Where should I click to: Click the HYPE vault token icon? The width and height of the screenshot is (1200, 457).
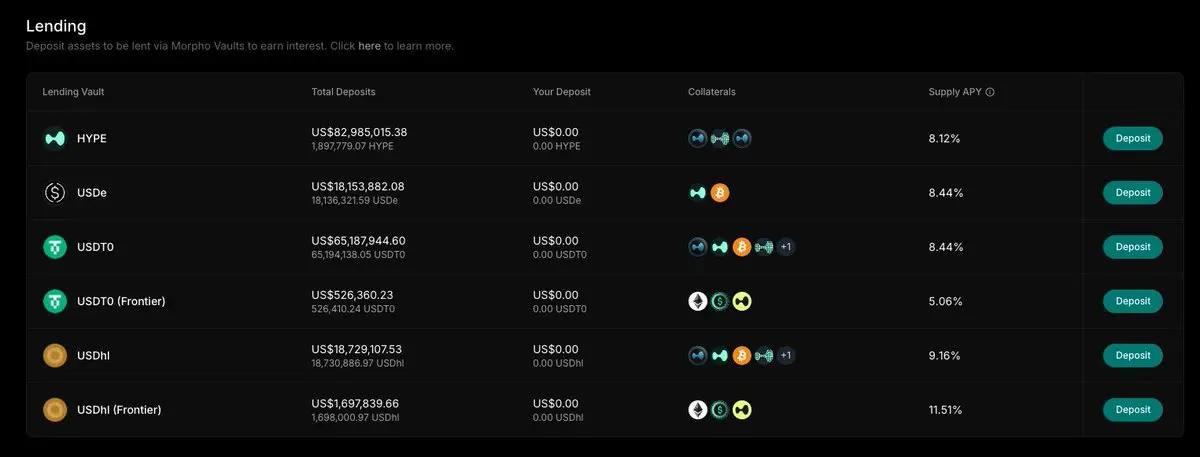(x=53, y=138)
